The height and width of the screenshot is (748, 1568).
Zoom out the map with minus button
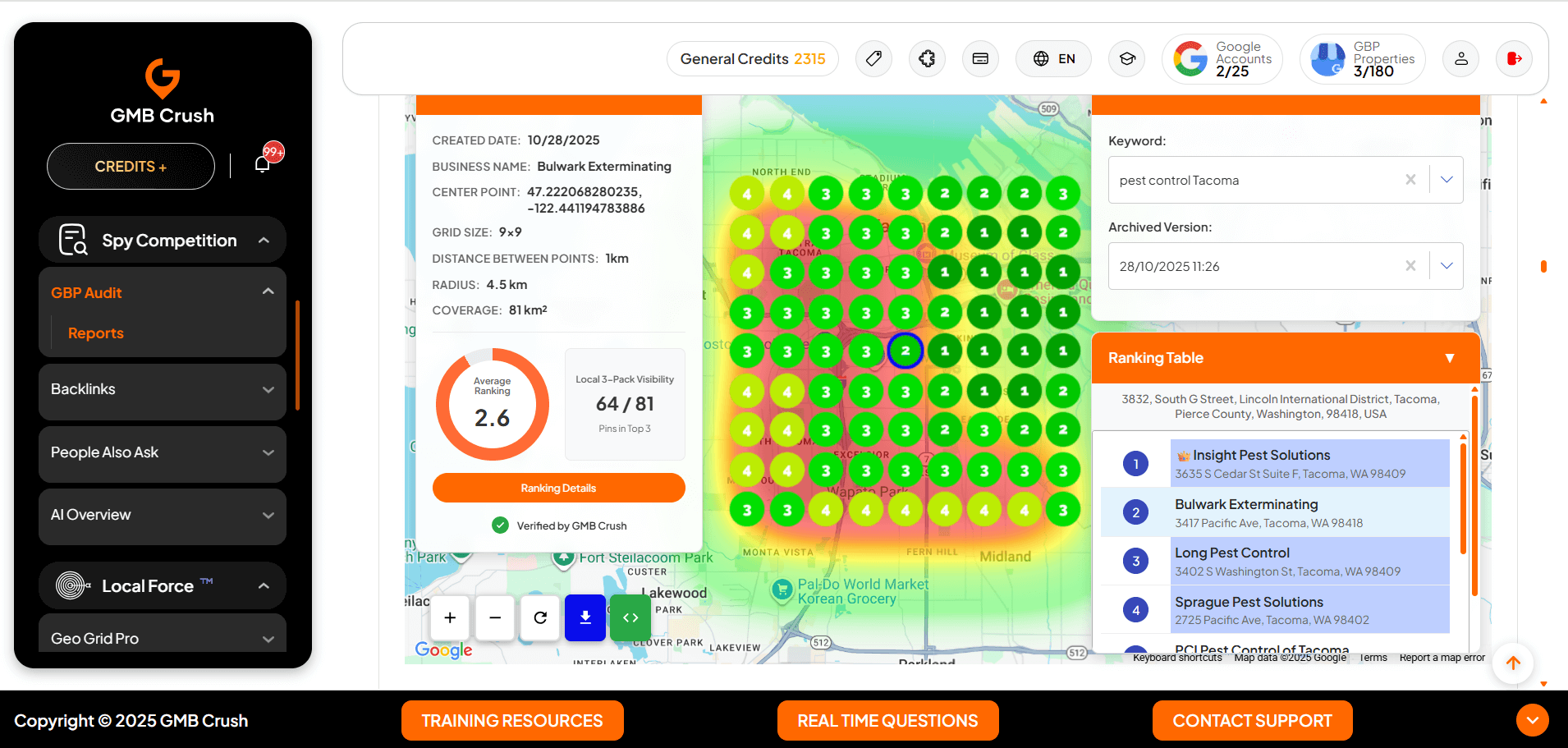[495, 617]
